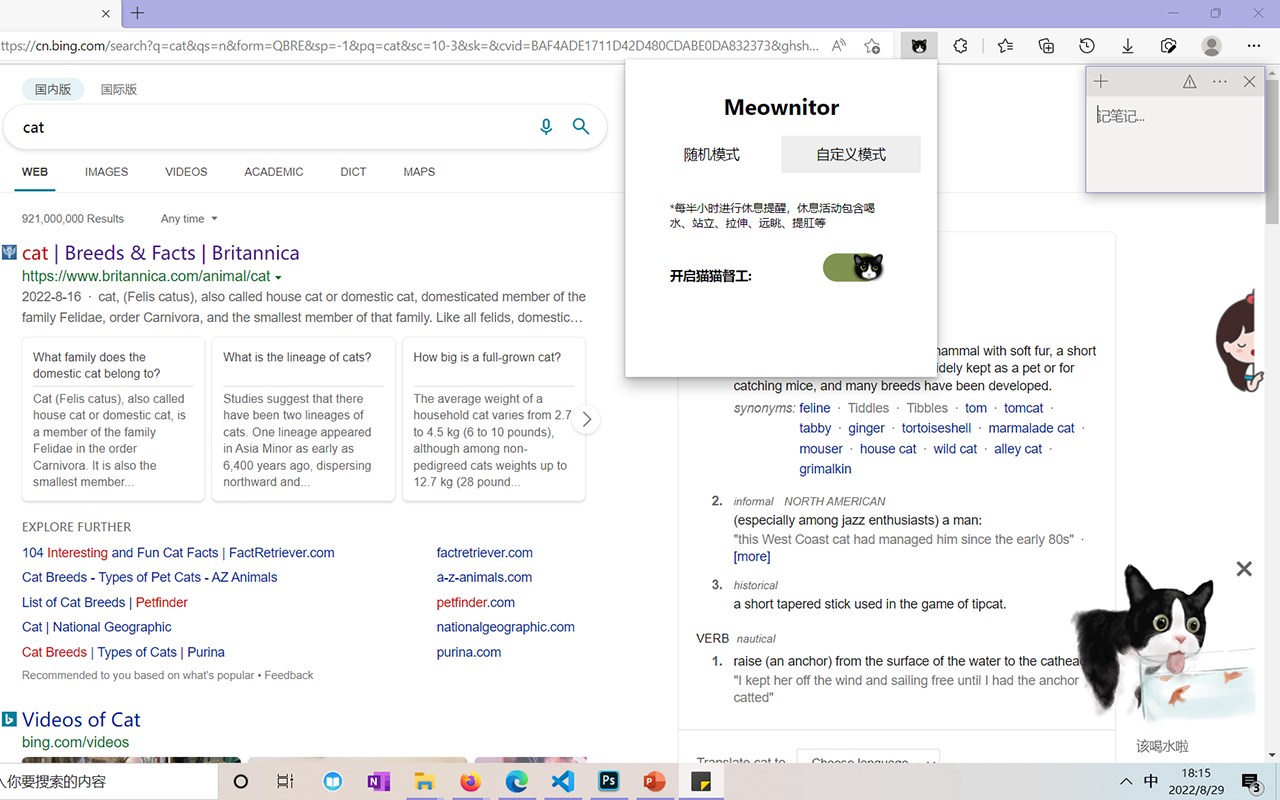The width and height of the screenshot is (1280, 800).
Task: Show hidden system tray icons chevron
Action: pos(1126,782)
